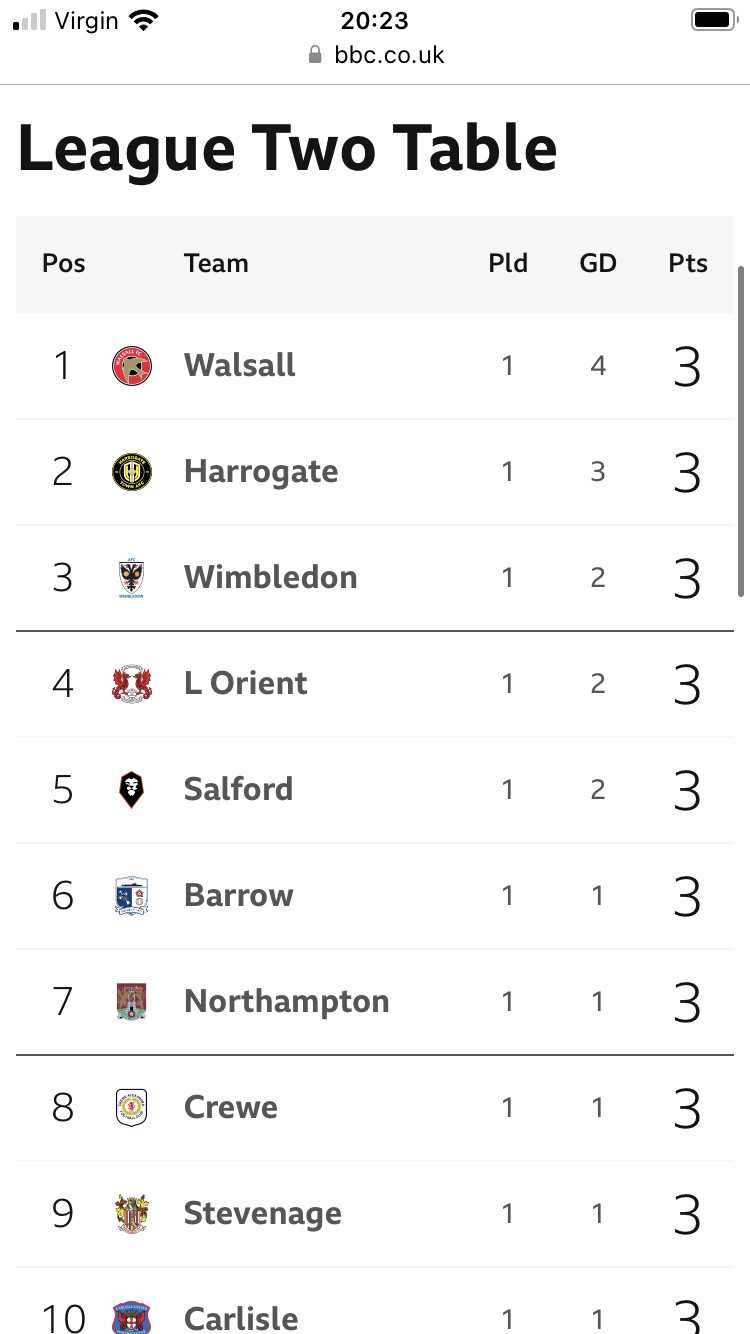Viewport: 750px width, 1334px height.
Task: Tap the Leyton Orient crest icon
Action: 132,684
